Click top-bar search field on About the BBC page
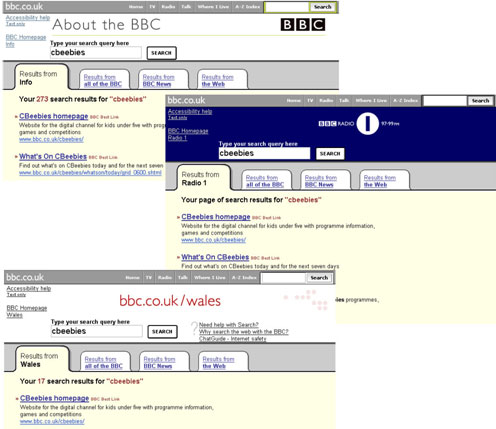496x429 pixels. tap(287, 7)
